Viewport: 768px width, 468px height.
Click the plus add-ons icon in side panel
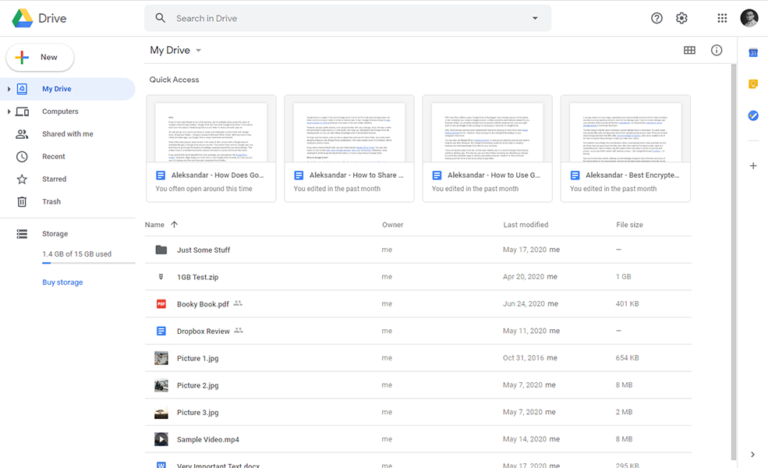(x=753, y=166)
